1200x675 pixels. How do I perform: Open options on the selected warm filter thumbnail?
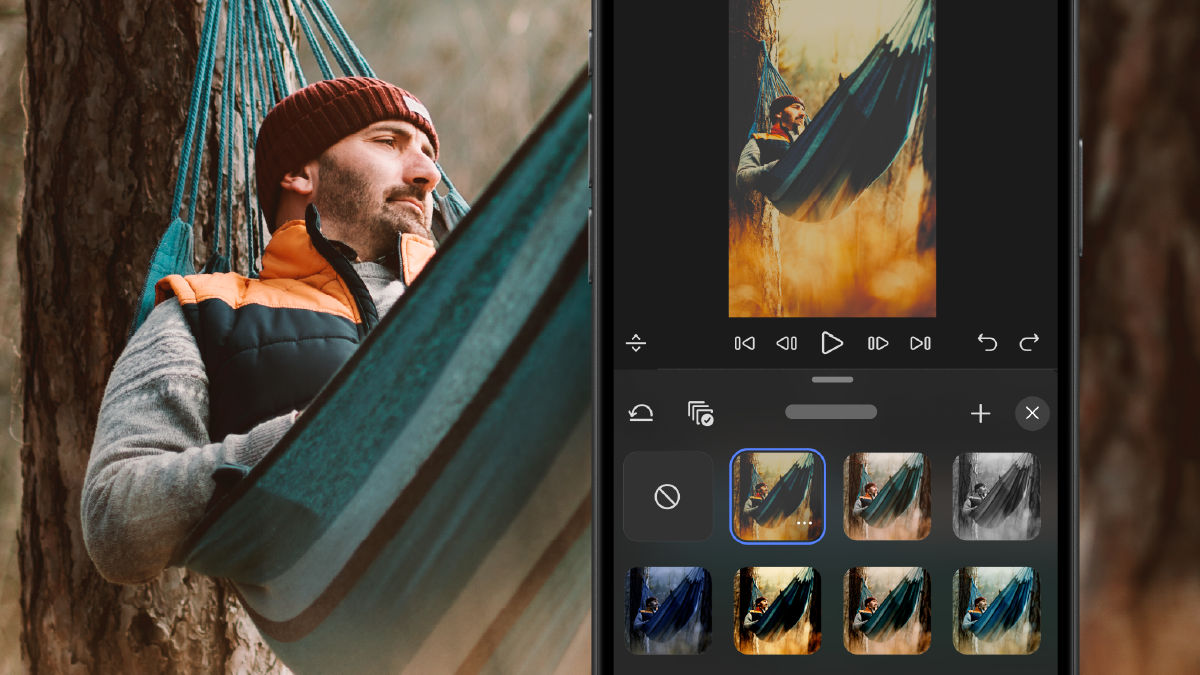pos(804,523)
